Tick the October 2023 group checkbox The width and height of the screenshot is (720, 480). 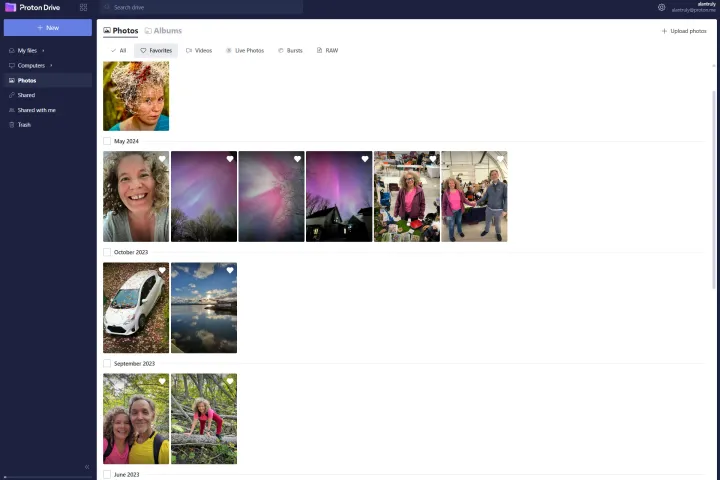tap(107, 252)
